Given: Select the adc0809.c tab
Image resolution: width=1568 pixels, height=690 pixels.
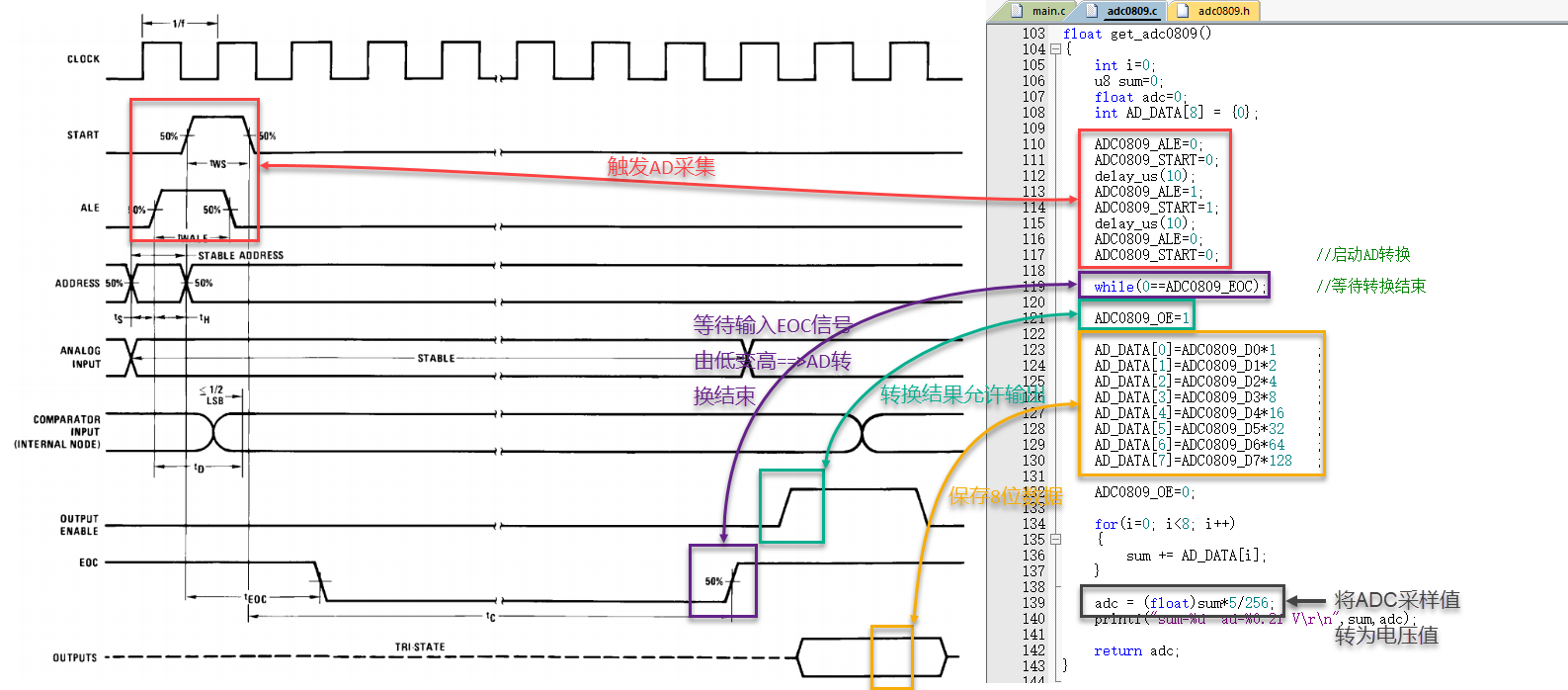Looking at the screenshot, I should pos(1131,11).
